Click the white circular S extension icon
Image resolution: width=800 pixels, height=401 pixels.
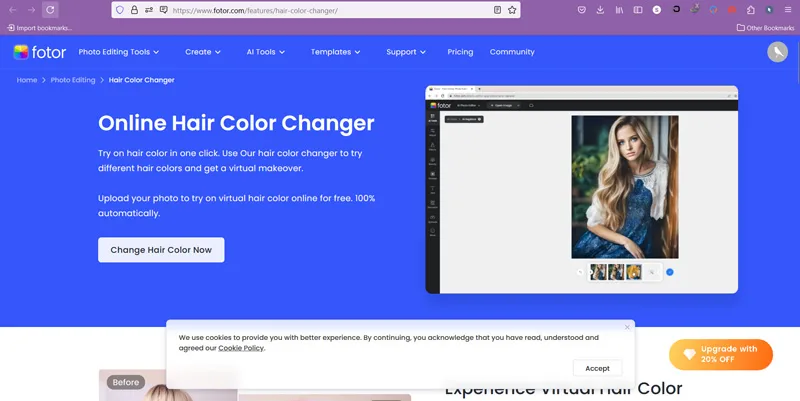click(x=657, y=10)
